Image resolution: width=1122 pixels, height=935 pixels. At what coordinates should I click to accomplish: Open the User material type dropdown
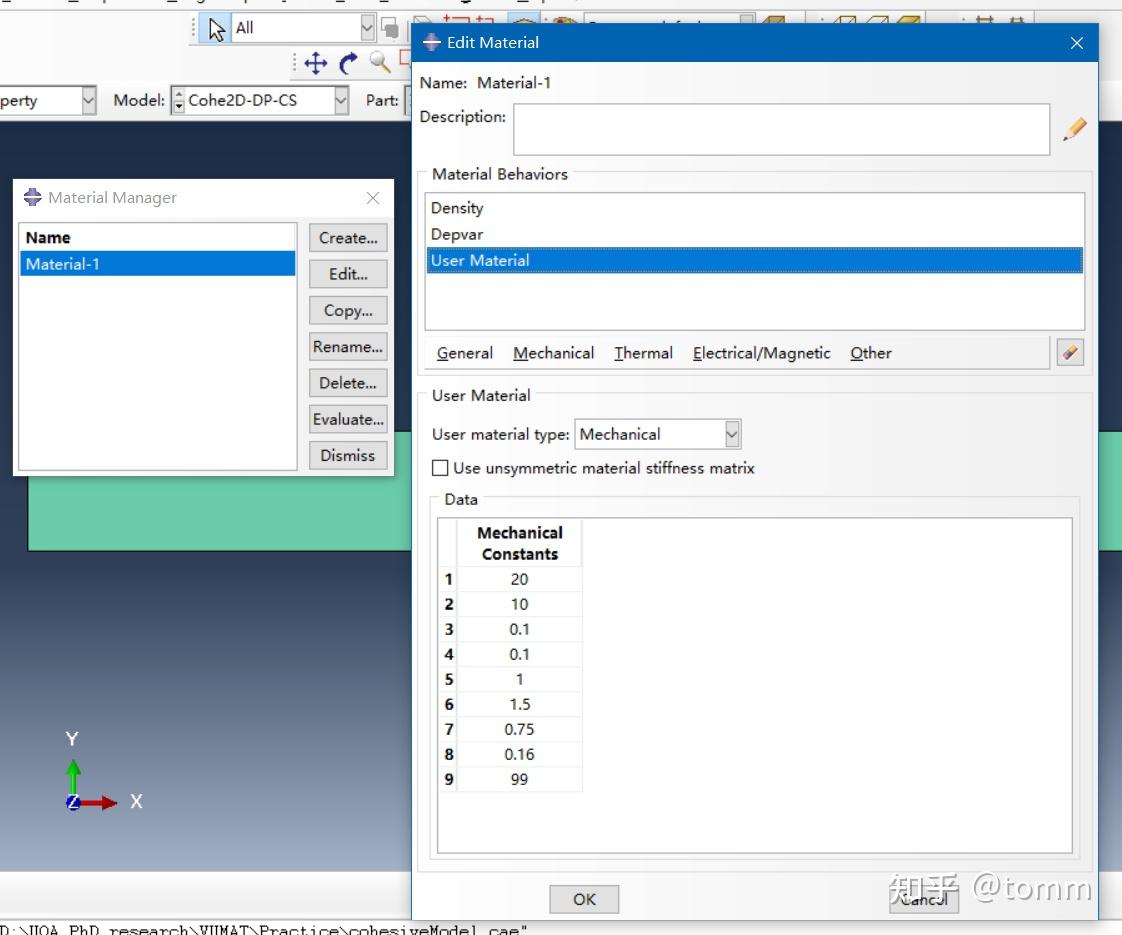click(731, 433)
